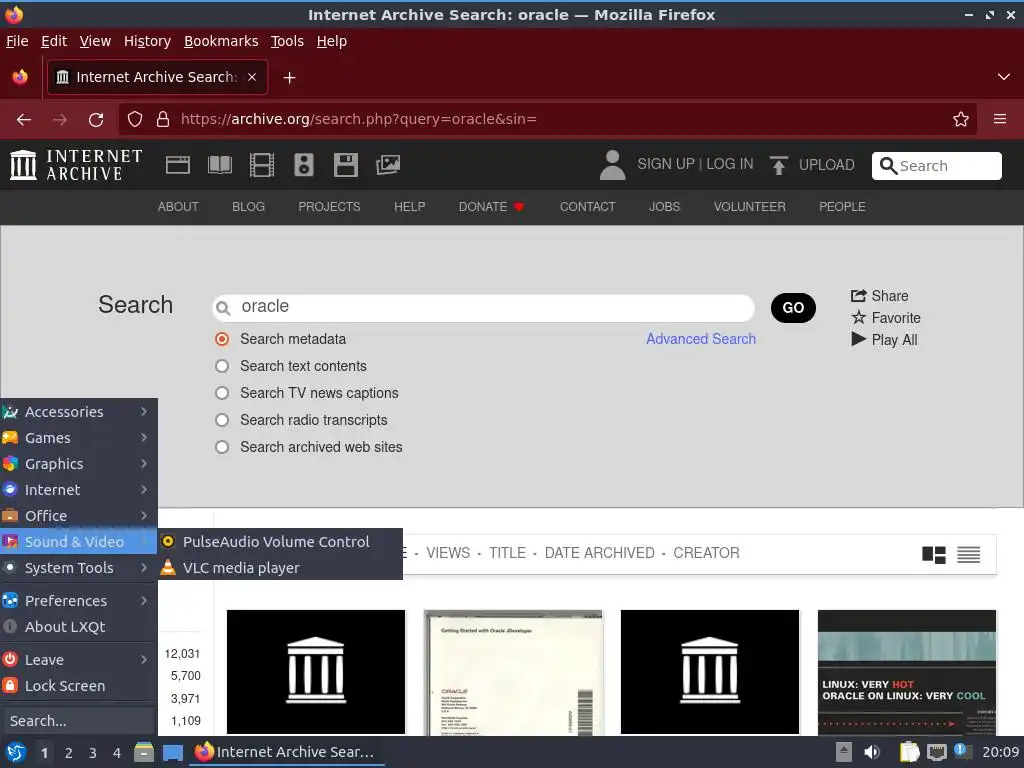The image size is (1024, 768).
Task: Expand the Office submenu
Action: click(x=78, y=516)
